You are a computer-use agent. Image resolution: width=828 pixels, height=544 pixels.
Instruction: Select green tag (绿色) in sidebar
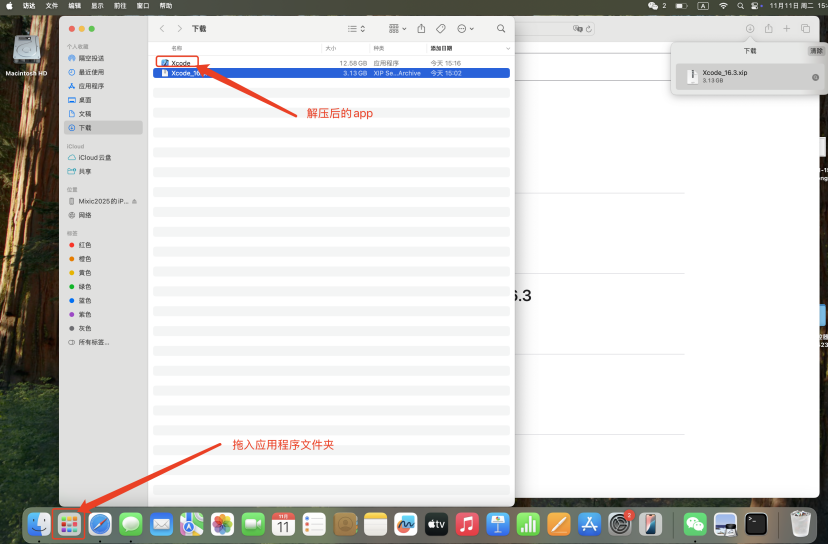click(103, 286)
